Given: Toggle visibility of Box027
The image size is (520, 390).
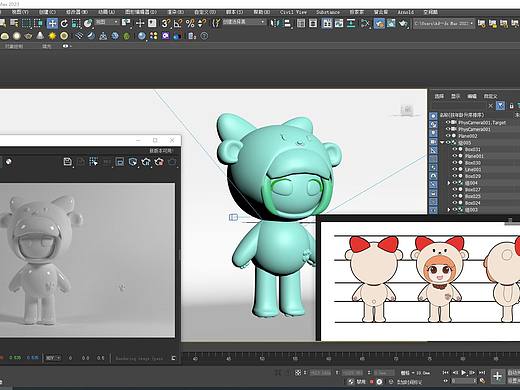Looking at the screenshot, I should (454, 189).
